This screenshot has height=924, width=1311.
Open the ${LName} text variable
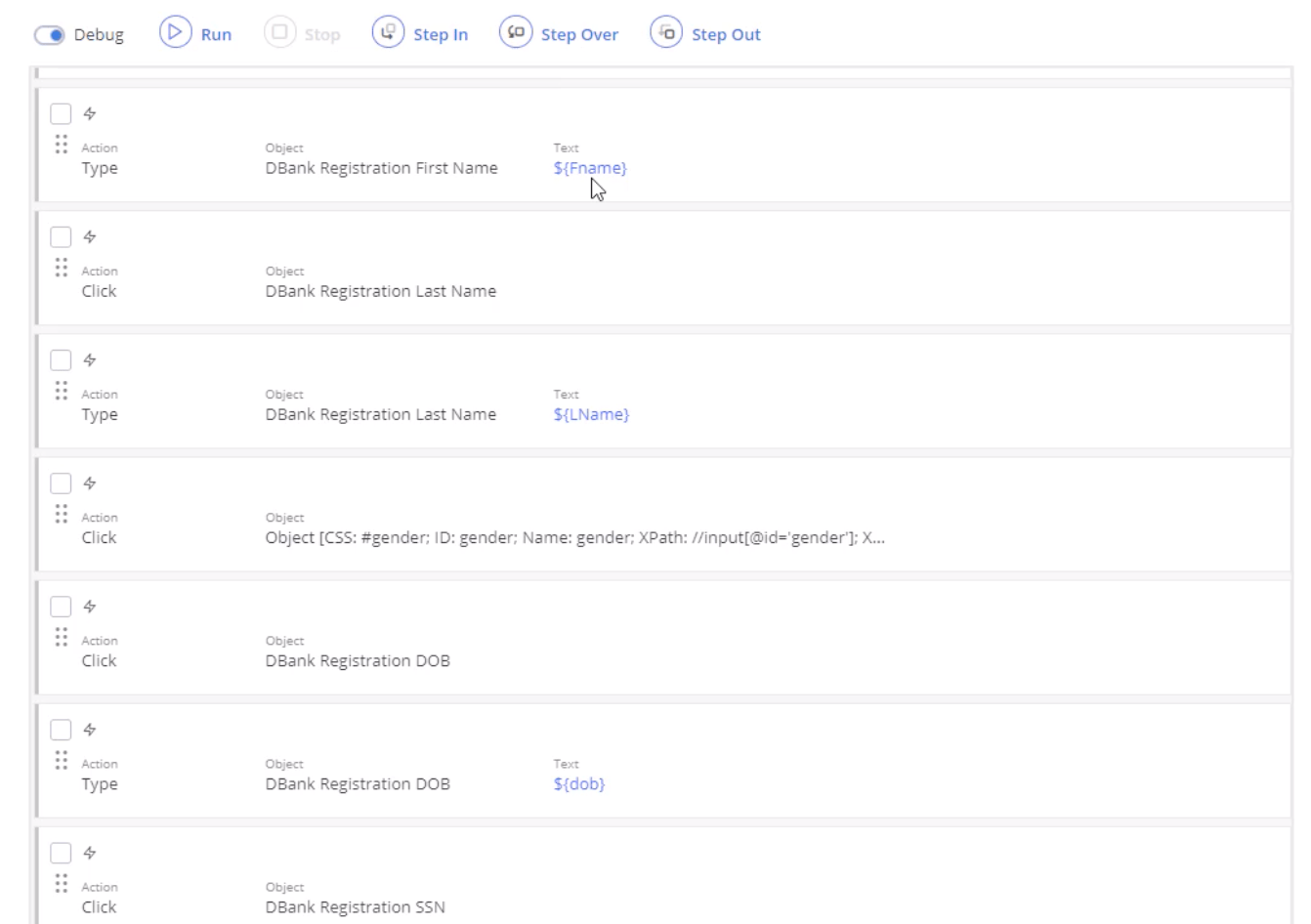coord(591,414)
